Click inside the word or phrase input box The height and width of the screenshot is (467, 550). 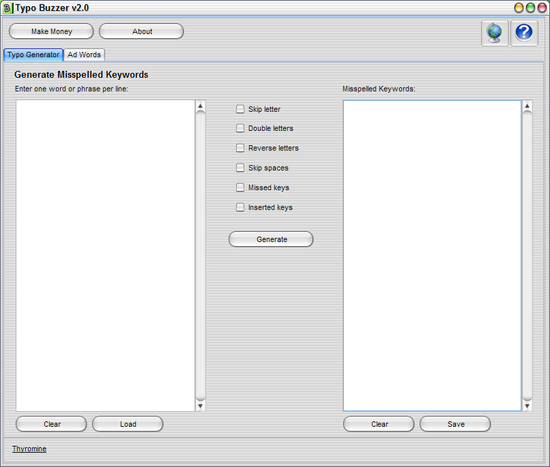tap(105, 255)
